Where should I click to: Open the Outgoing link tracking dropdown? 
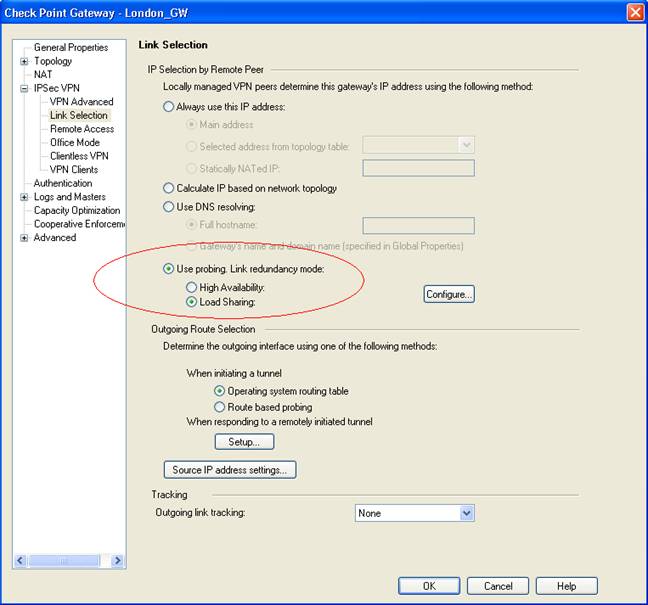(467, 513)
